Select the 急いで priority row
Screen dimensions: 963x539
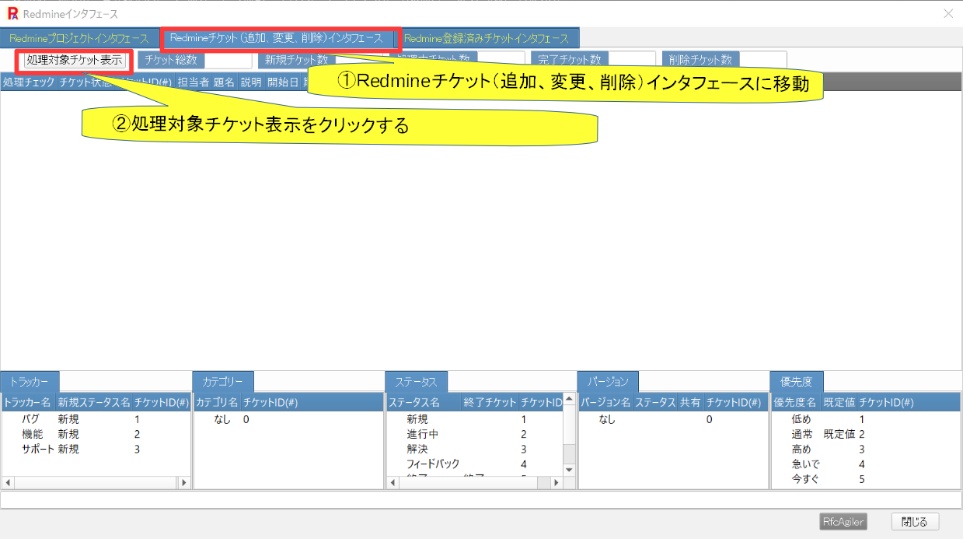point(866,464)
